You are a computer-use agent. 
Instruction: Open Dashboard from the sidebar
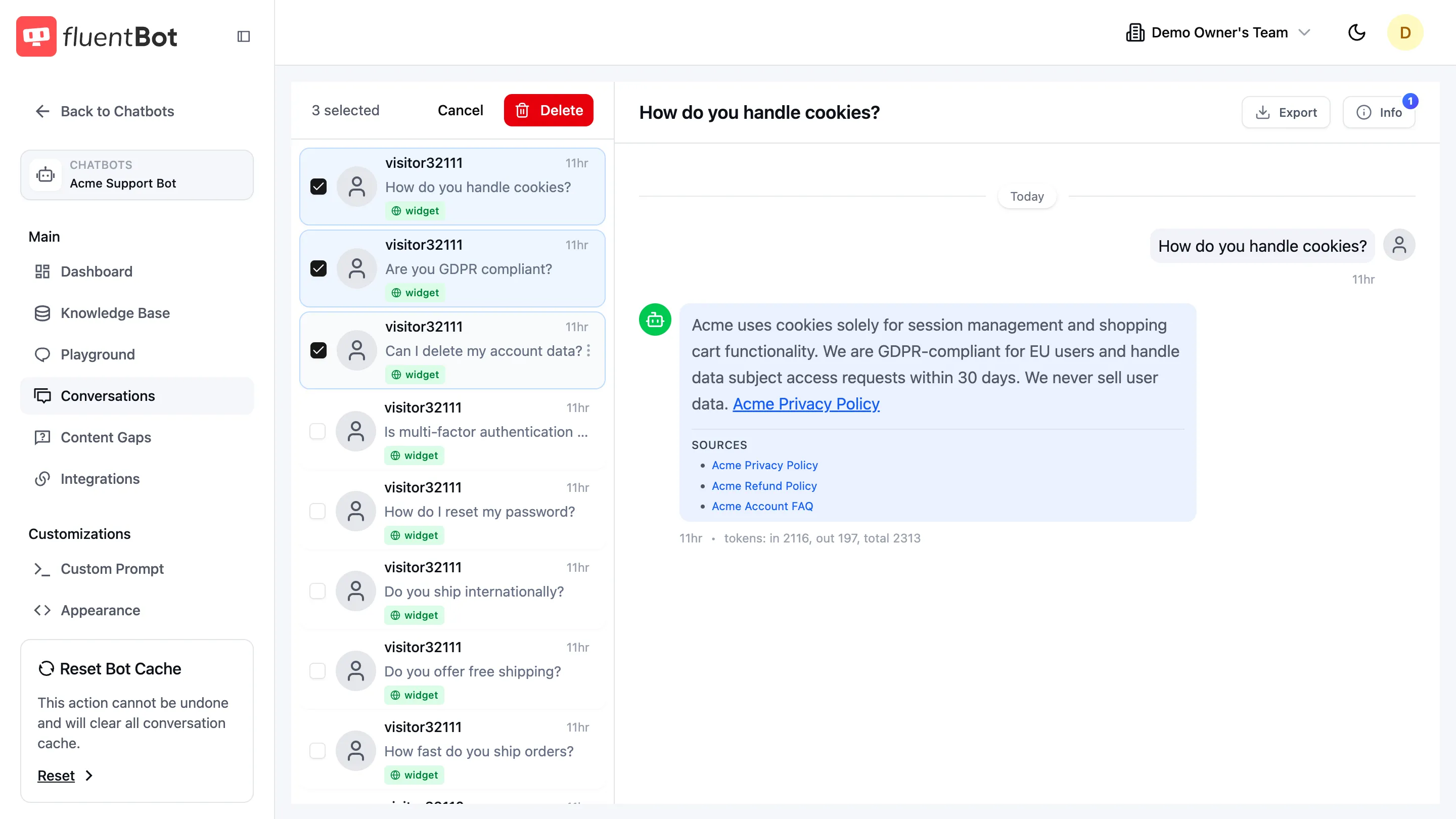point(137,271)
